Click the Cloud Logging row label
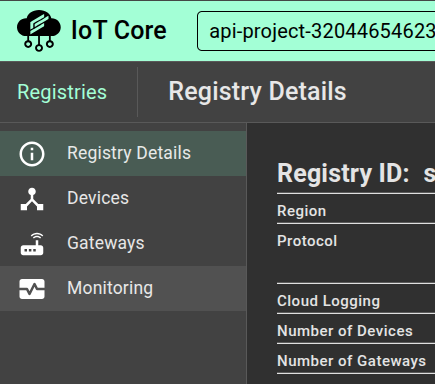Viewport: 435px width, 384px height. (329, 301)
